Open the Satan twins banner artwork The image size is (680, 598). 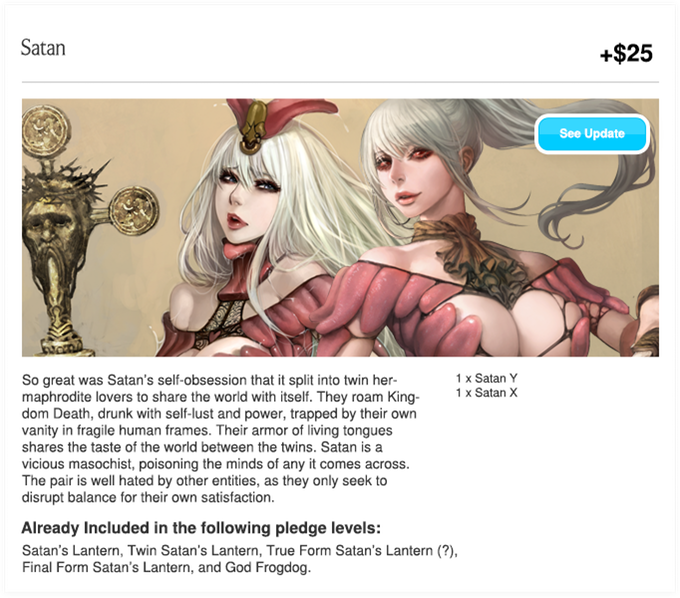pyautogui.click(x=340, y=228)
